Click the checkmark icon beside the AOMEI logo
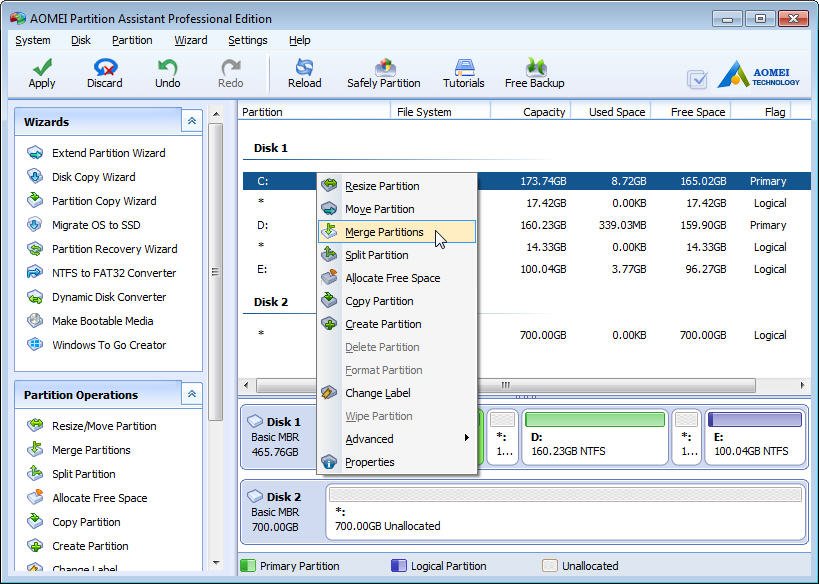The height and width of the screenshot is (584, 819). pos(697,79)
